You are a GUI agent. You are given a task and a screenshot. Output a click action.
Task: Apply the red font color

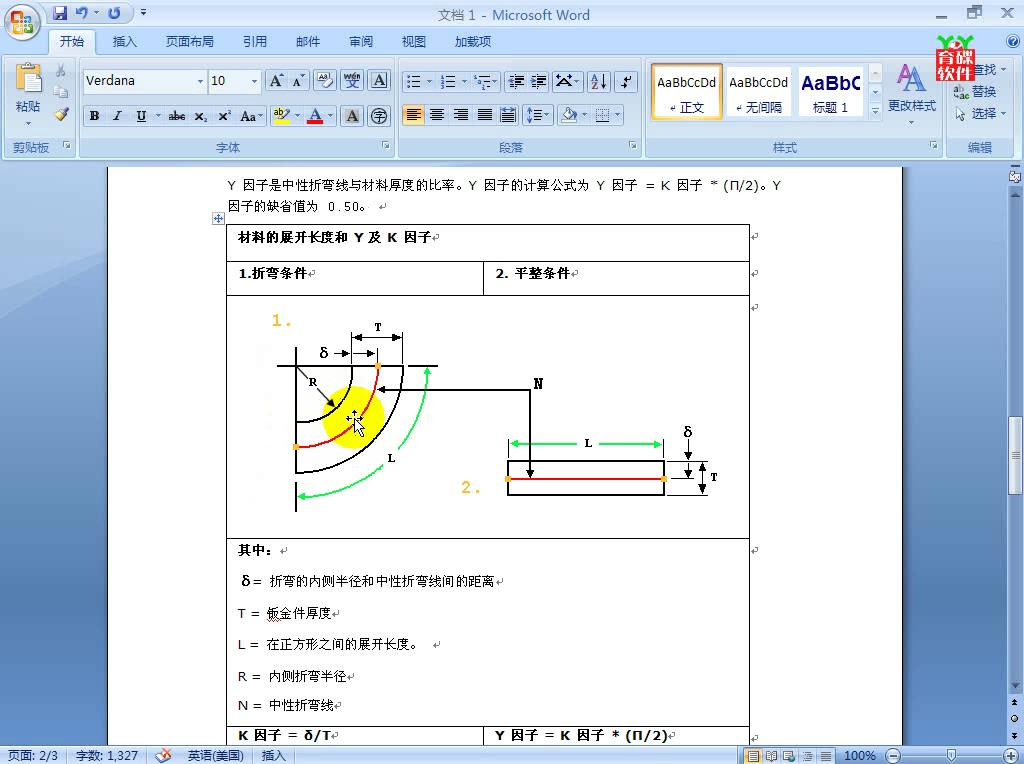(x=315, y=116)
